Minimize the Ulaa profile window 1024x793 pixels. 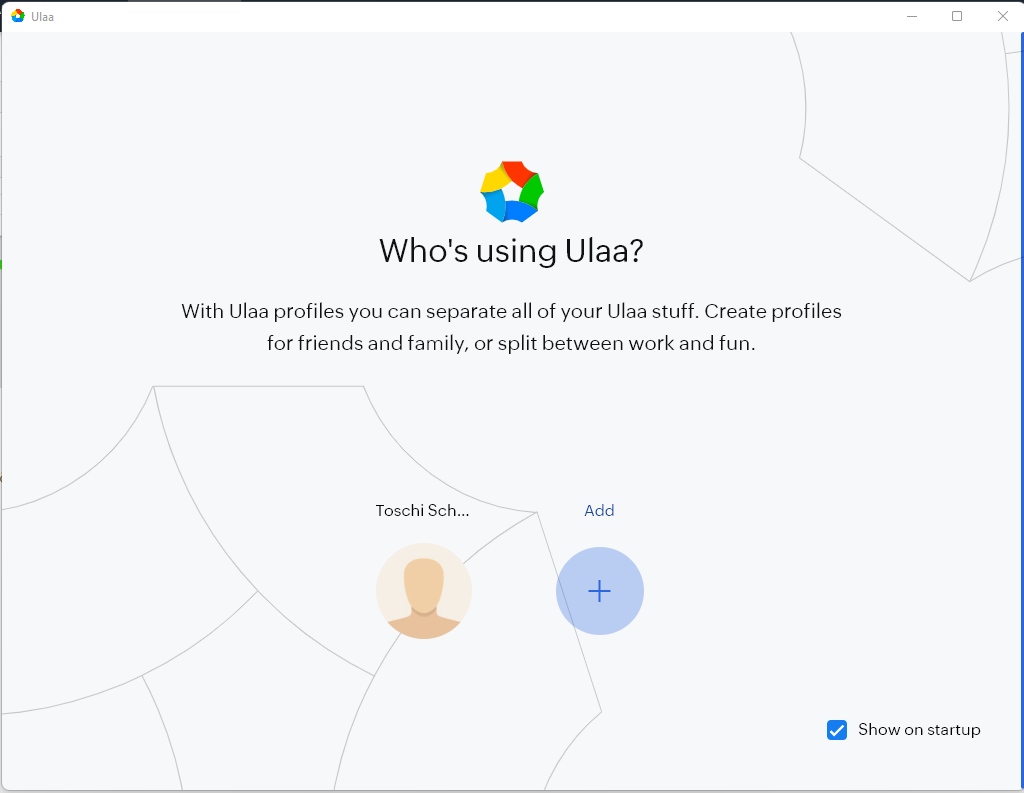coord(912,16)
